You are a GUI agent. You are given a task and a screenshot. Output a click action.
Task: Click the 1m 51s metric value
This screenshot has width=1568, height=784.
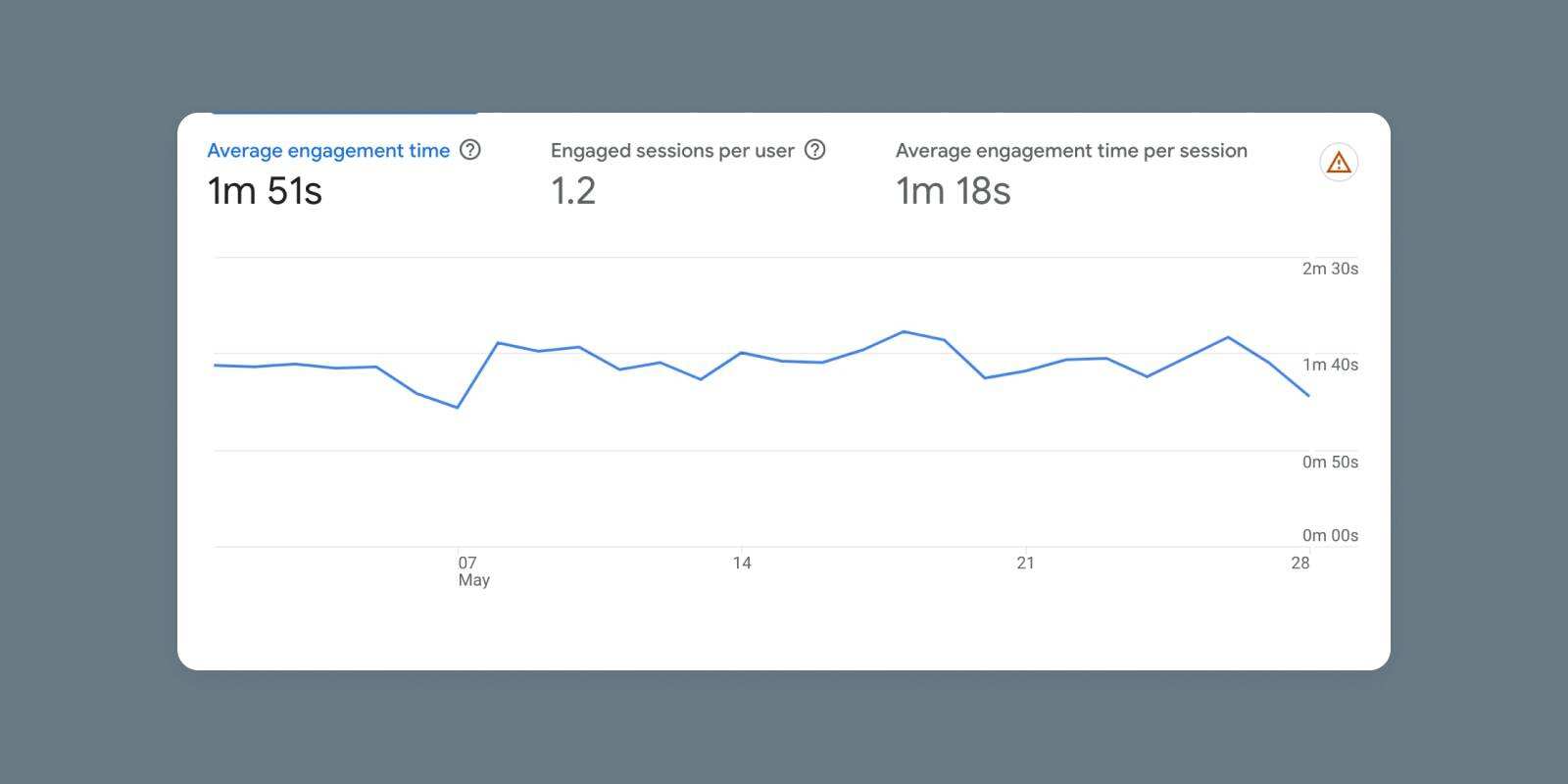click(x=265, y=191)
